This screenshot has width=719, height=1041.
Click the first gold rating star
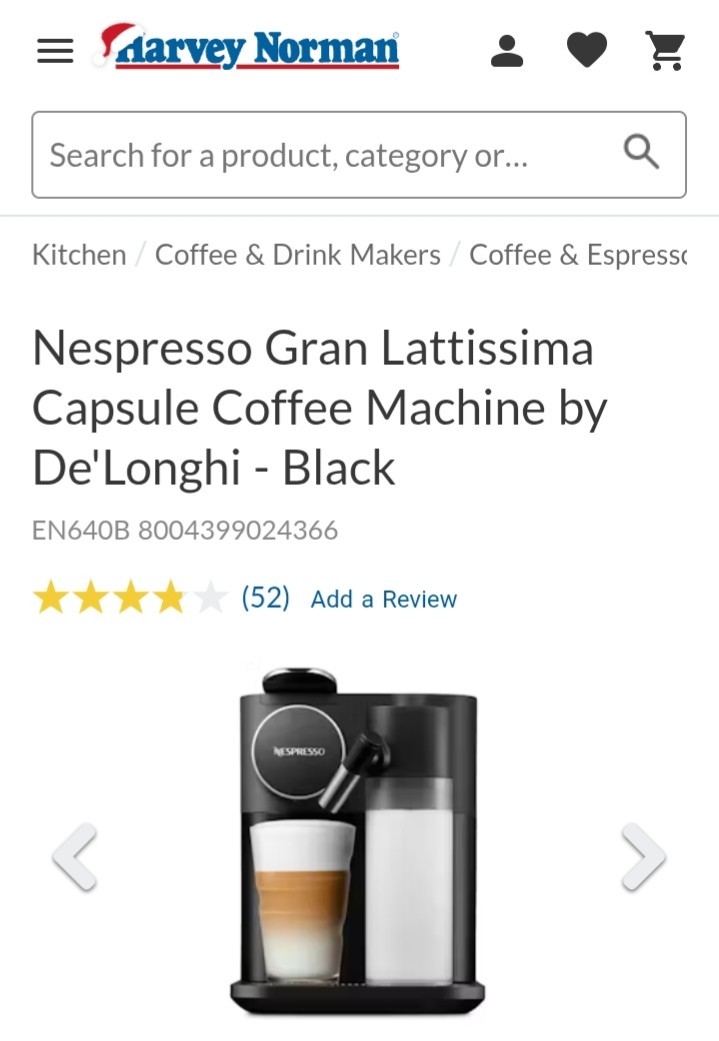point(50,597)
